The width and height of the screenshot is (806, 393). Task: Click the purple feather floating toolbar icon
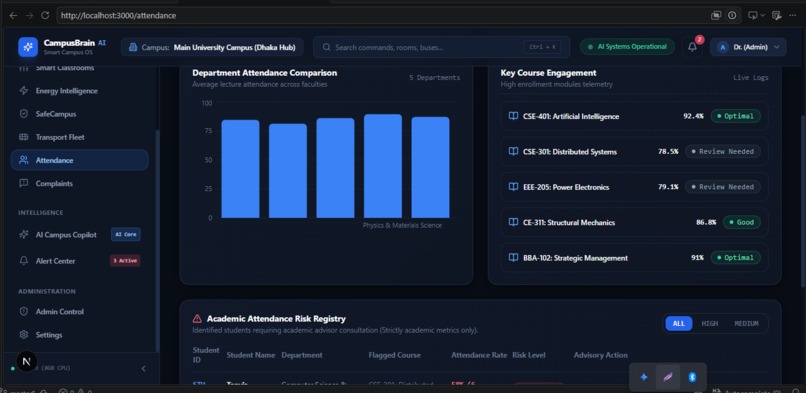(x=668, y=377)
